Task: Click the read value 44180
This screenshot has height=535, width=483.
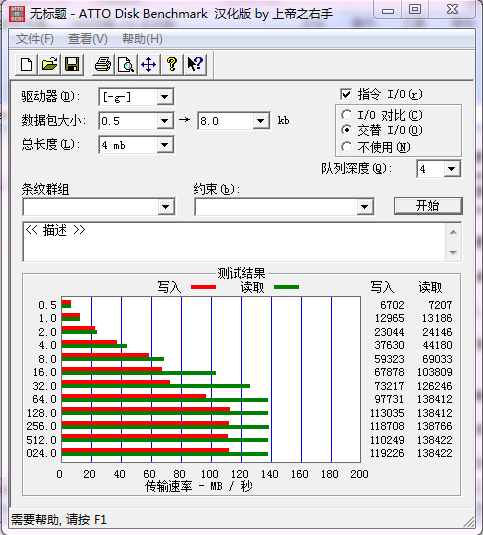Action: pyautogui.click(x=438, y=345)
